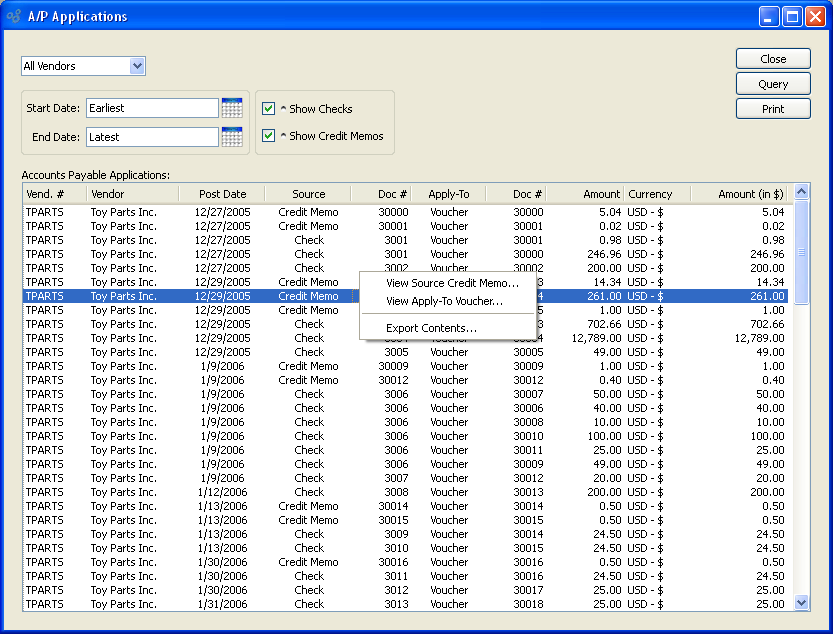Viewport: 833px width, 634px height.
Task: Uncheck the Show Credit Memos checkbox
Action: (268, 136)
